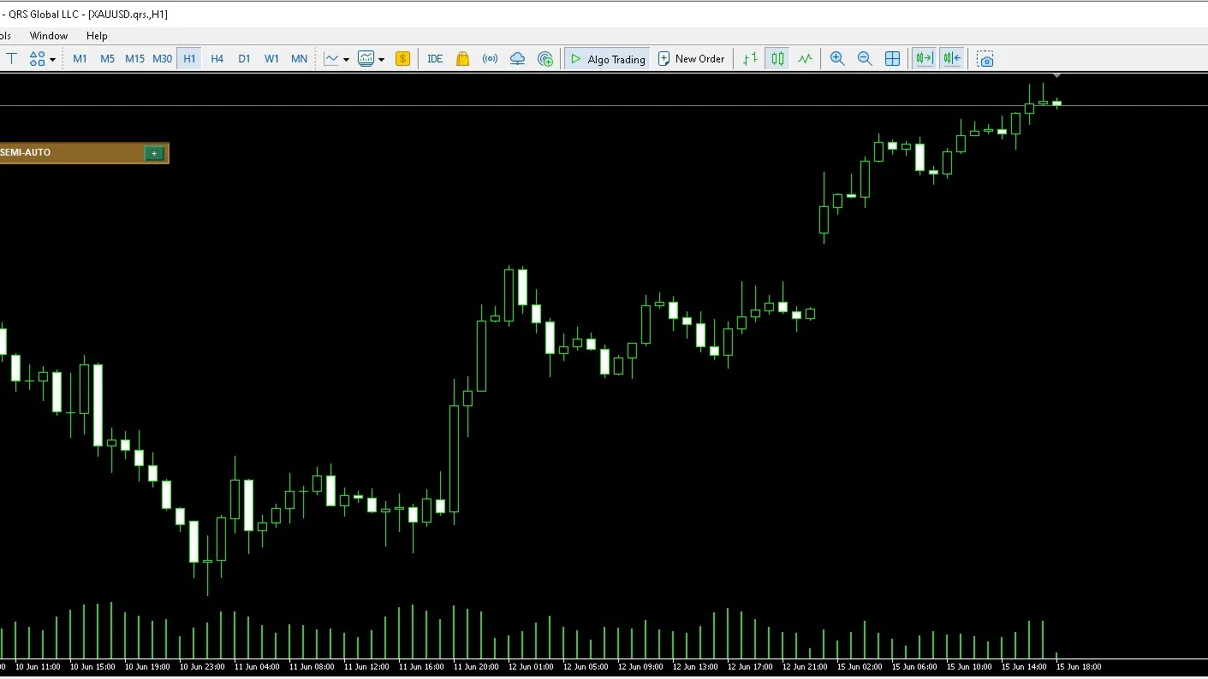This screenshot has width=1208, height=679.
Task: Click the gold dollar sign icon
Action: click(x=402, y=59)
